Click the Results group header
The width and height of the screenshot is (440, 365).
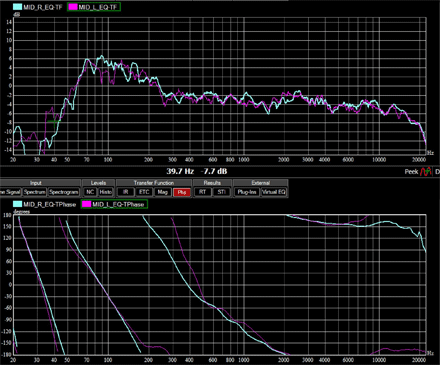pos(212,183)
